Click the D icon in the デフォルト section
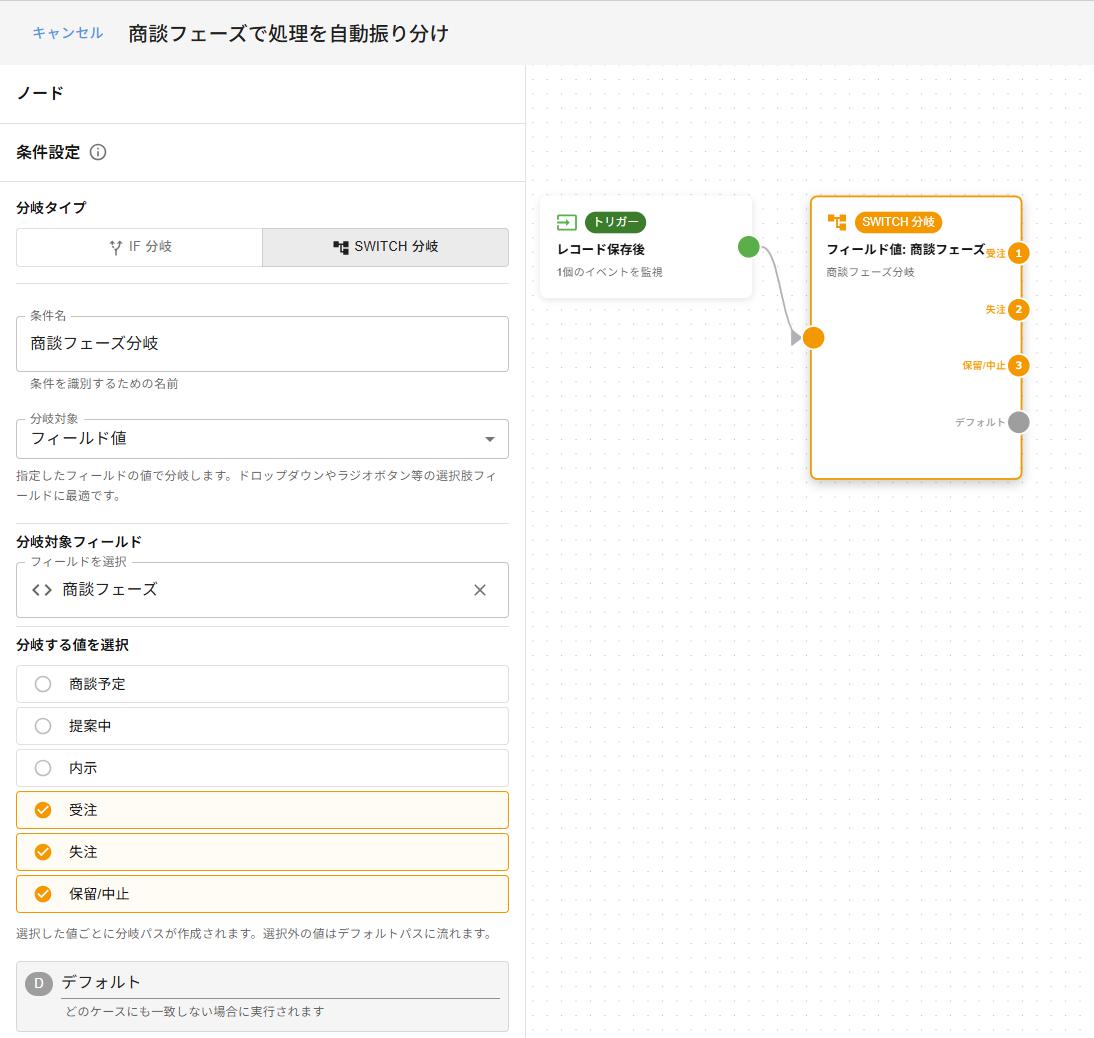1094x1038 pixels. (38, 982)
